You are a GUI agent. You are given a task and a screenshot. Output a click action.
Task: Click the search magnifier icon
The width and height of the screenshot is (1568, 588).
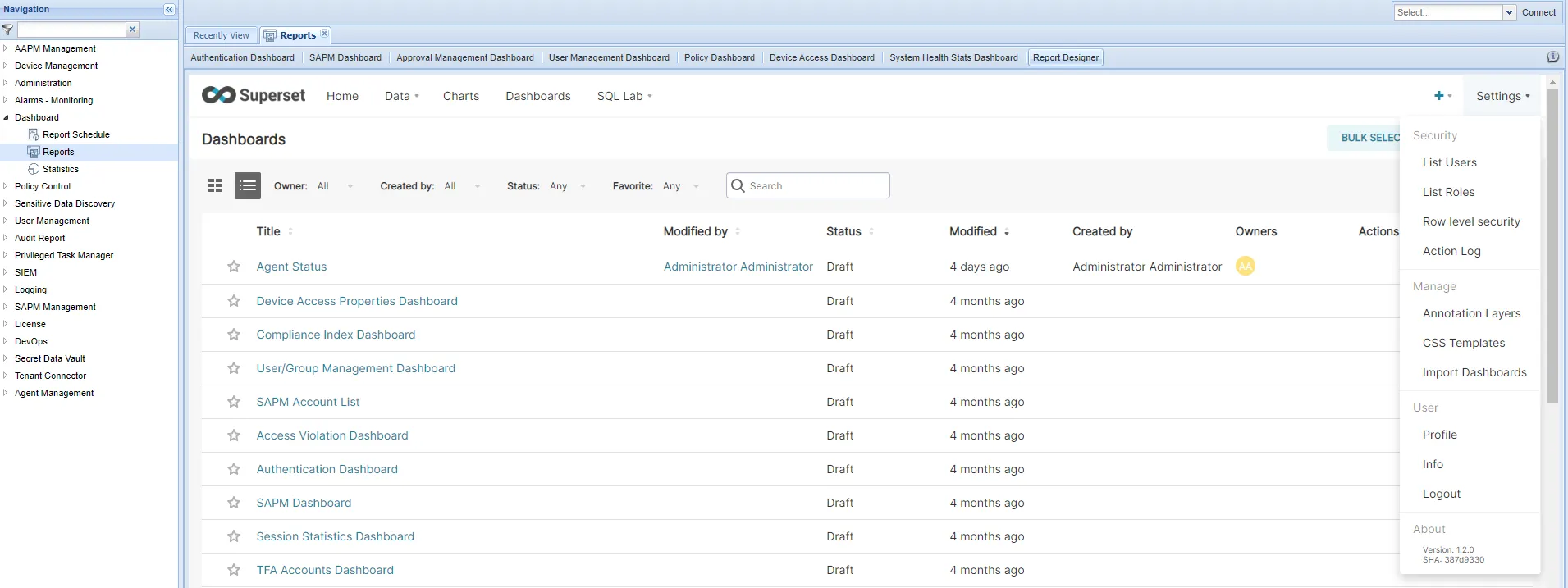point(738,185)
